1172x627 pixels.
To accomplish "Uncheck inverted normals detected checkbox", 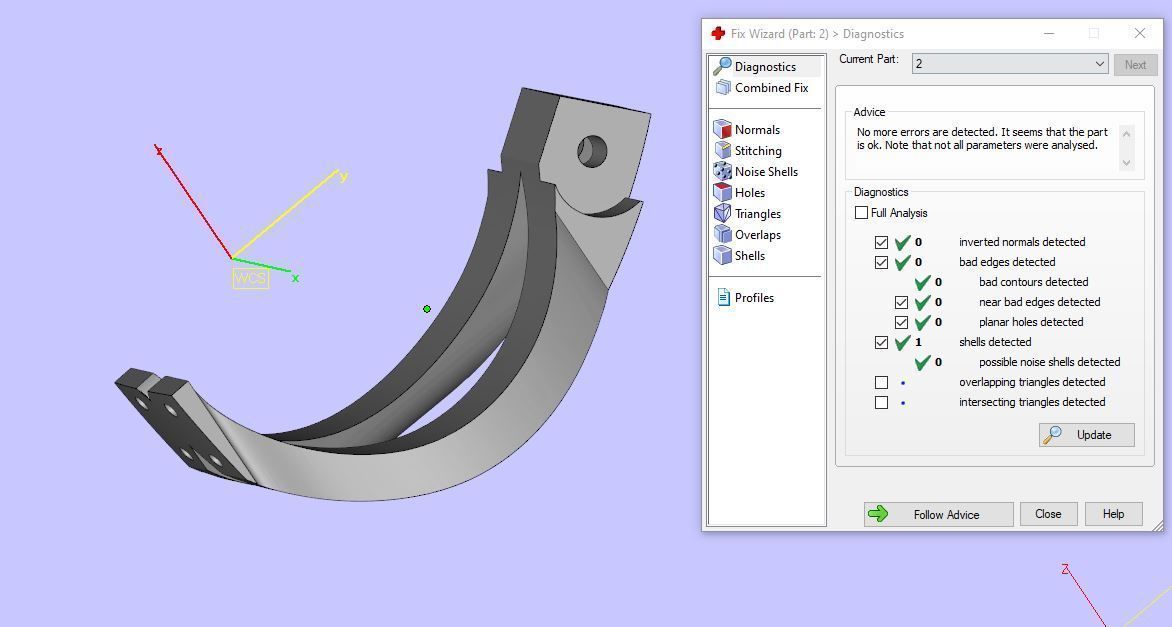I will (881, 242).
